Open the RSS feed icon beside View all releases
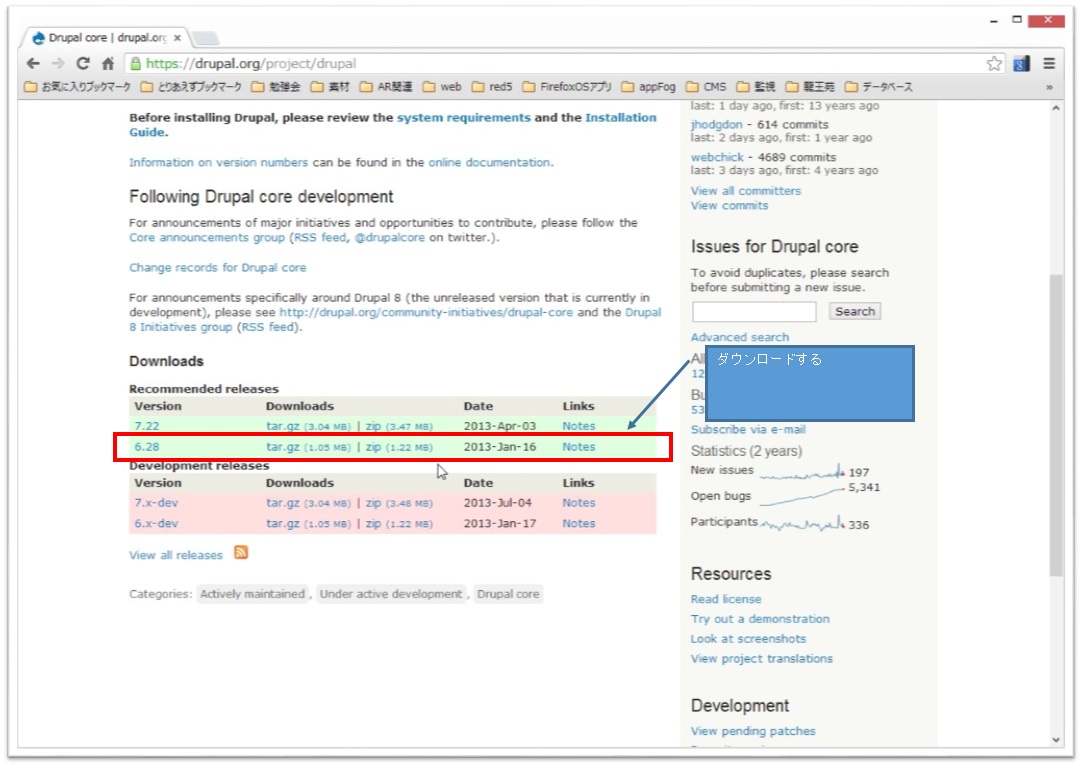The image size is (1082, 767). (241, 552)
